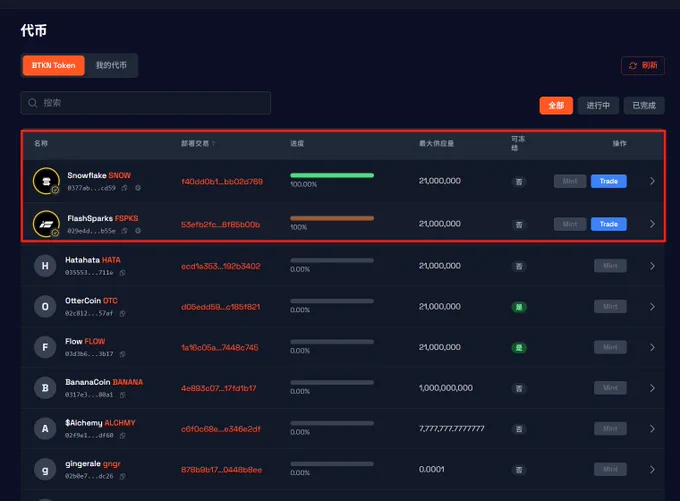Click the 进度 column header

click(297, 144)
